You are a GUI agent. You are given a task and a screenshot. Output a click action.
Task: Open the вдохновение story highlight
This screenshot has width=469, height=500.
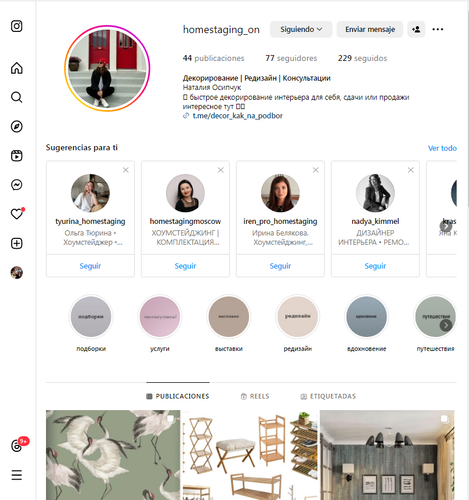[x=367, y=317]
